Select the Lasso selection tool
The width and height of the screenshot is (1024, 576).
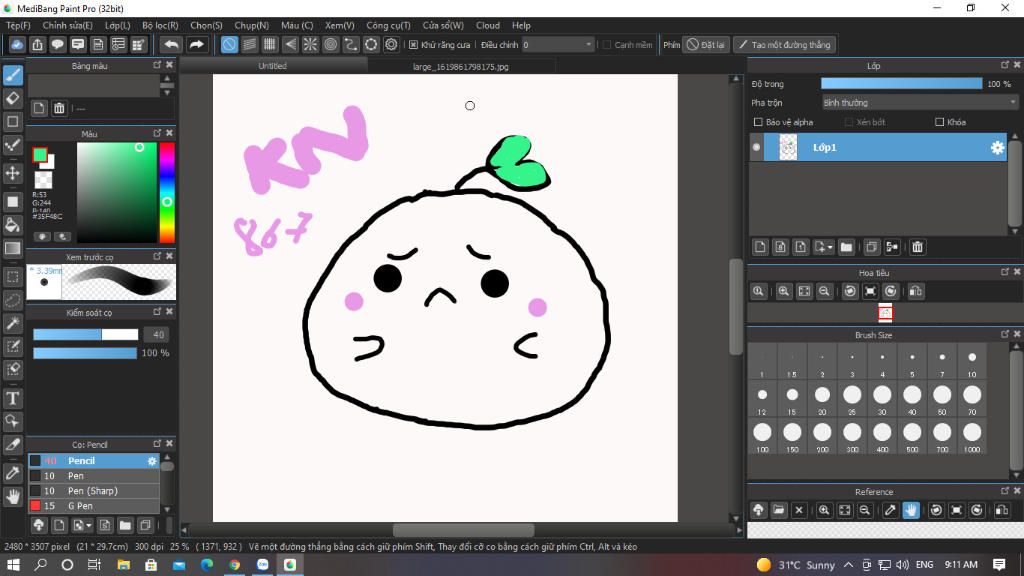click(x=12, y=300)
